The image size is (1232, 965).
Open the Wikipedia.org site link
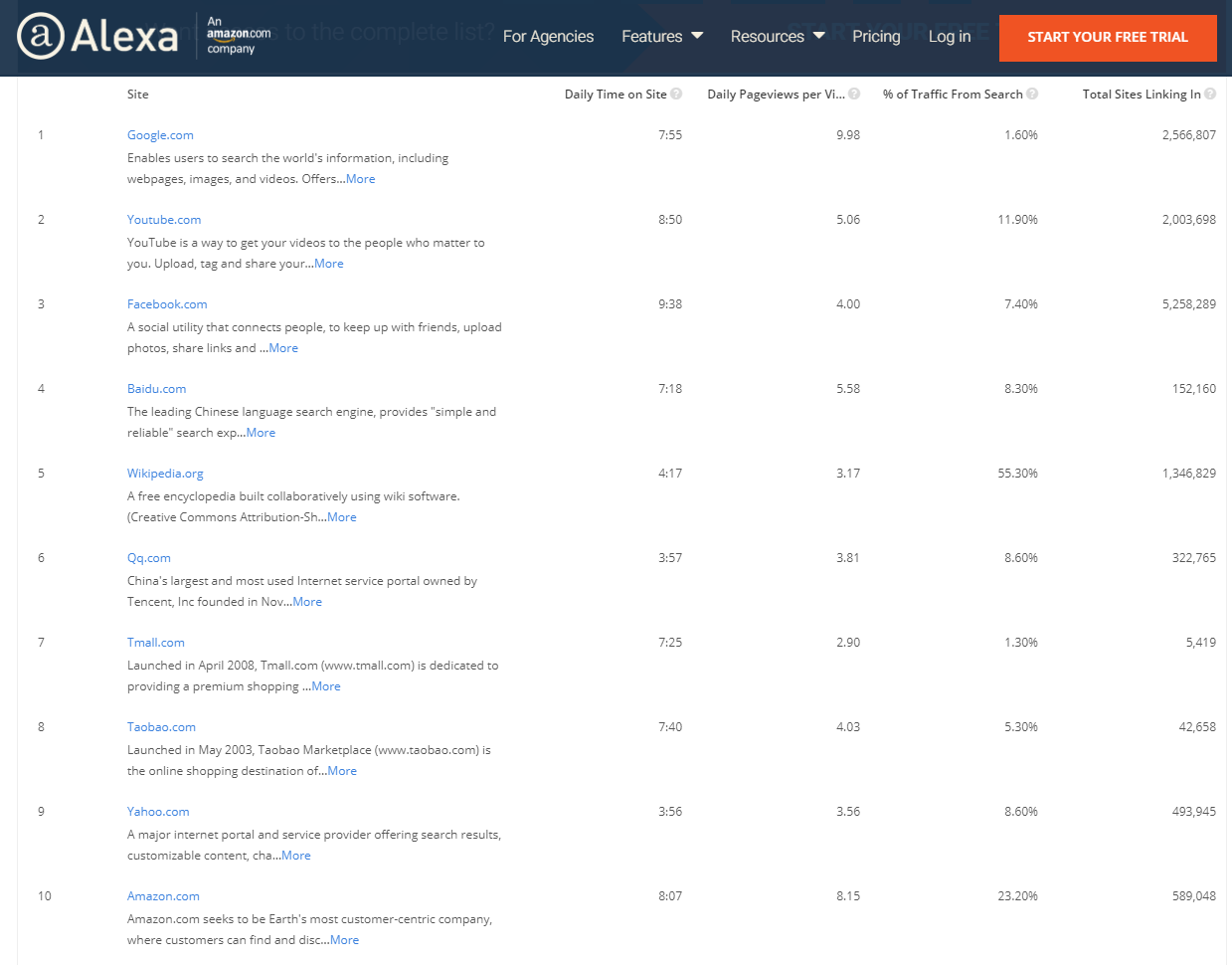[x=165, y=474]
